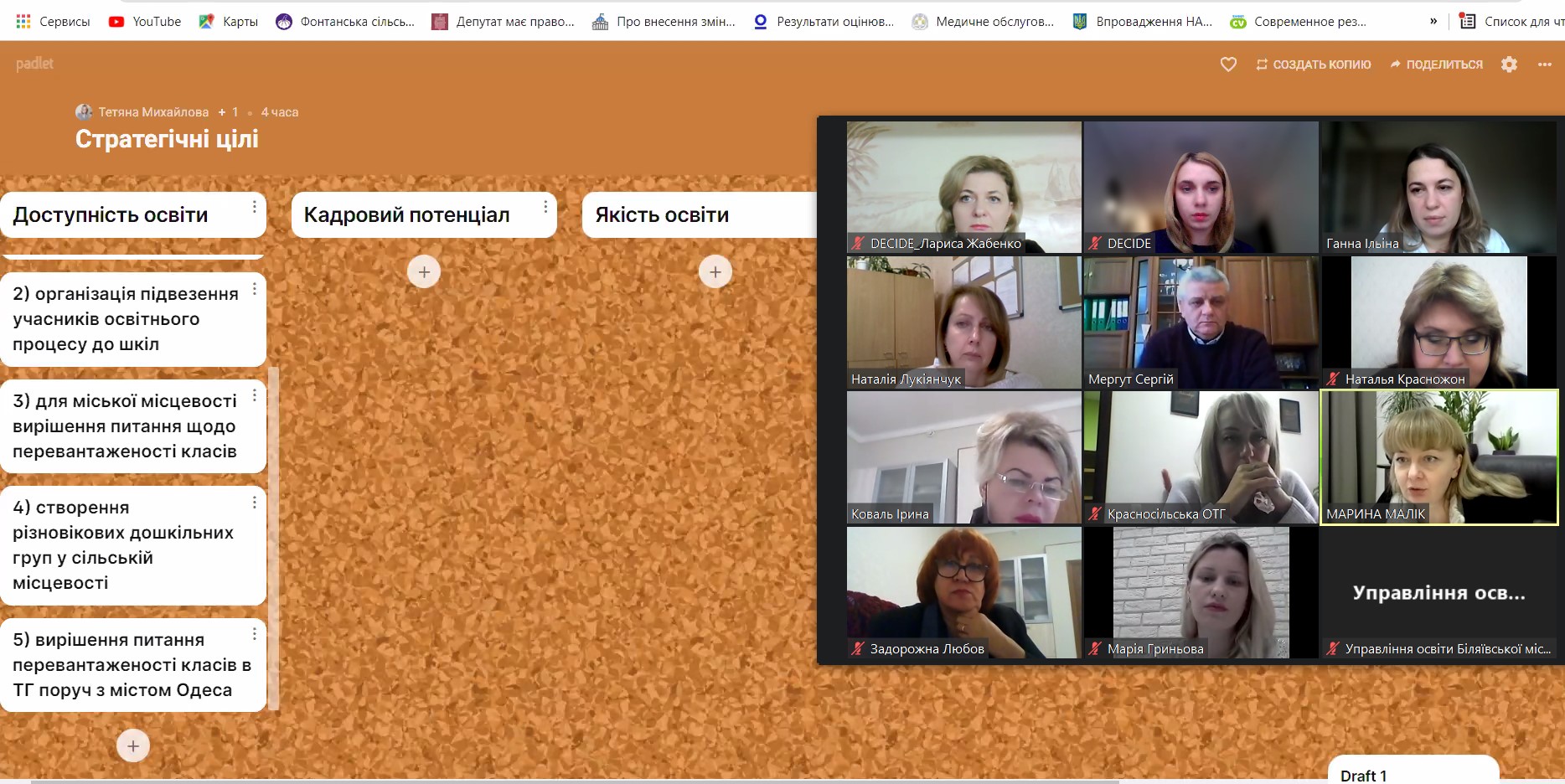This screenshot has width=1565, height=784.
Task: Click the ПОДЕЛИТЬСЯ share button
Action: [1436, 64]
